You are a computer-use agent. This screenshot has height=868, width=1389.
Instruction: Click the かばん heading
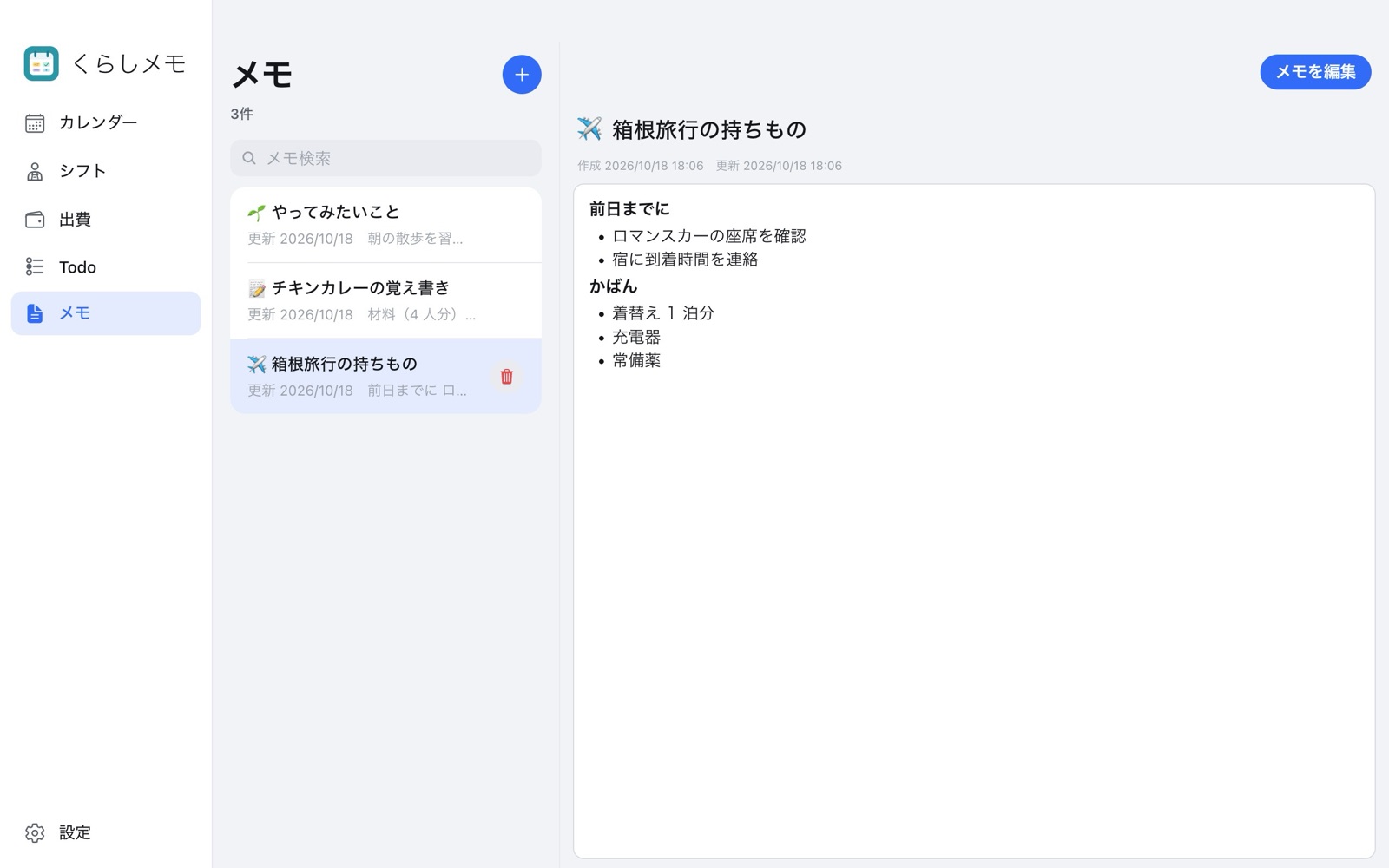pos(614,286)
